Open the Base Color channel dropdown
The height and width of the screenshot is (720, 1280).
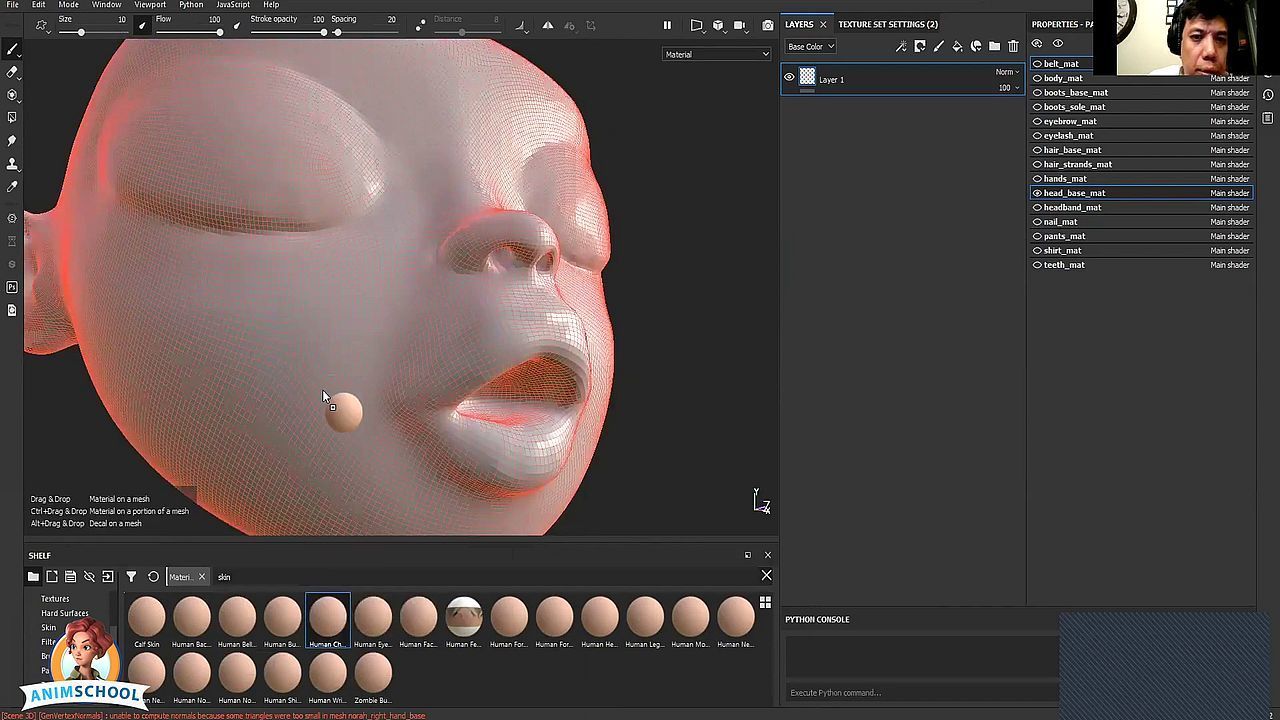[810, 46]
